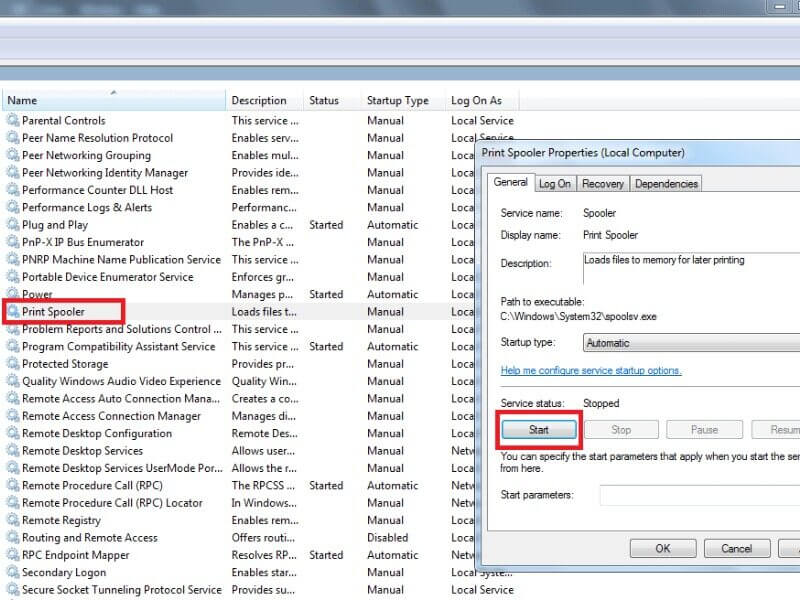Open the Recovery tab
Image resolution: width=800 pixels, height=600 pixels.
tap(603, 184)
